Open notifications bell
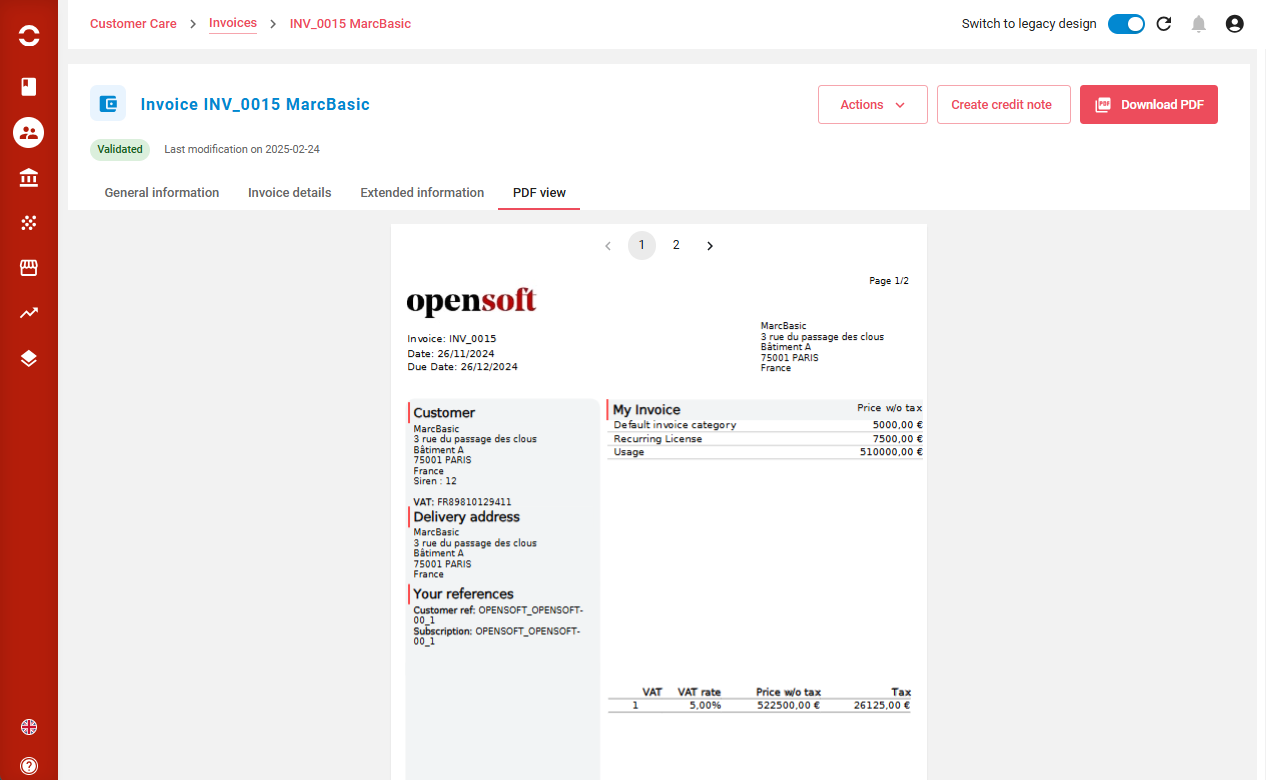Viewport: 1266px width, 780px height. click(x=1199, y=24)
